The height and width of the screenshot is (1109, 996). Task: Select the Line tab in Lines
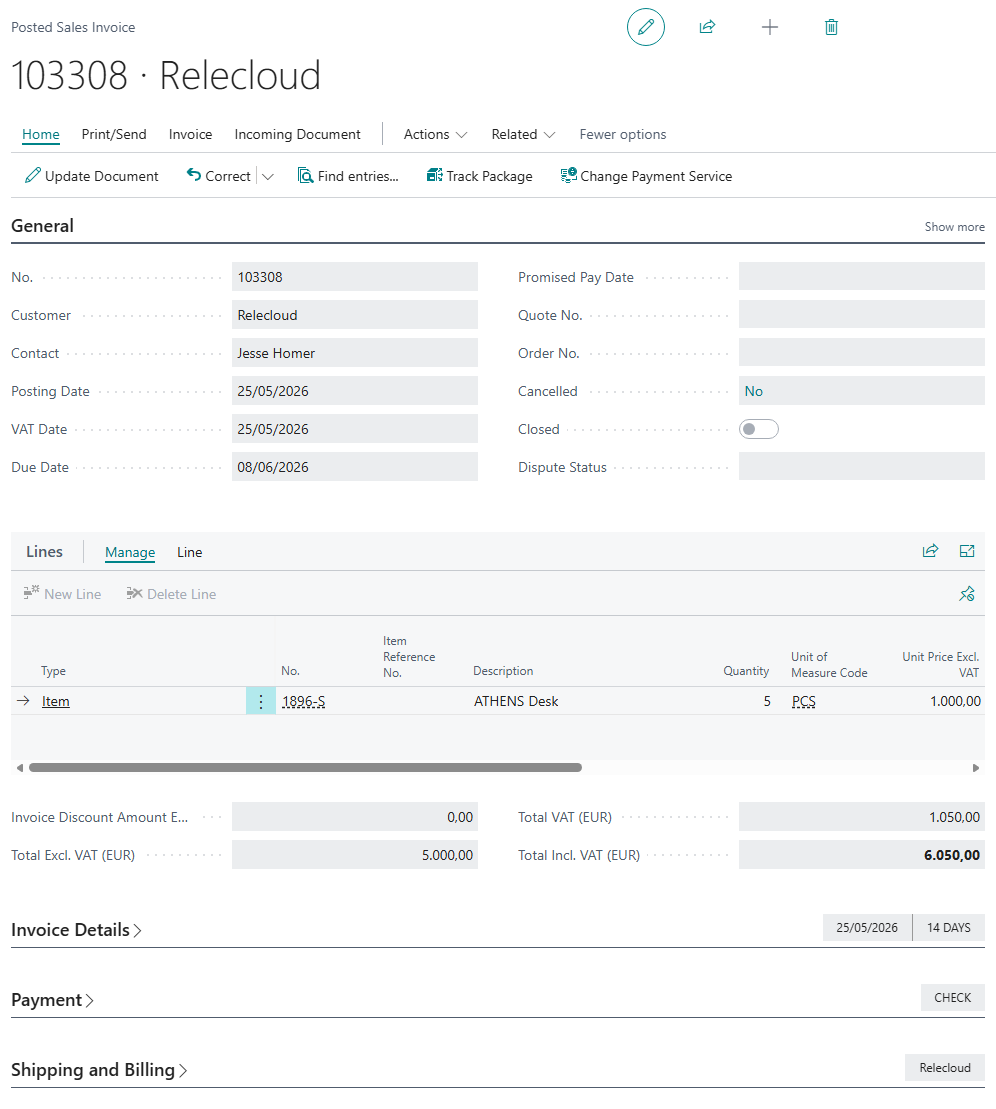point(190,552)
